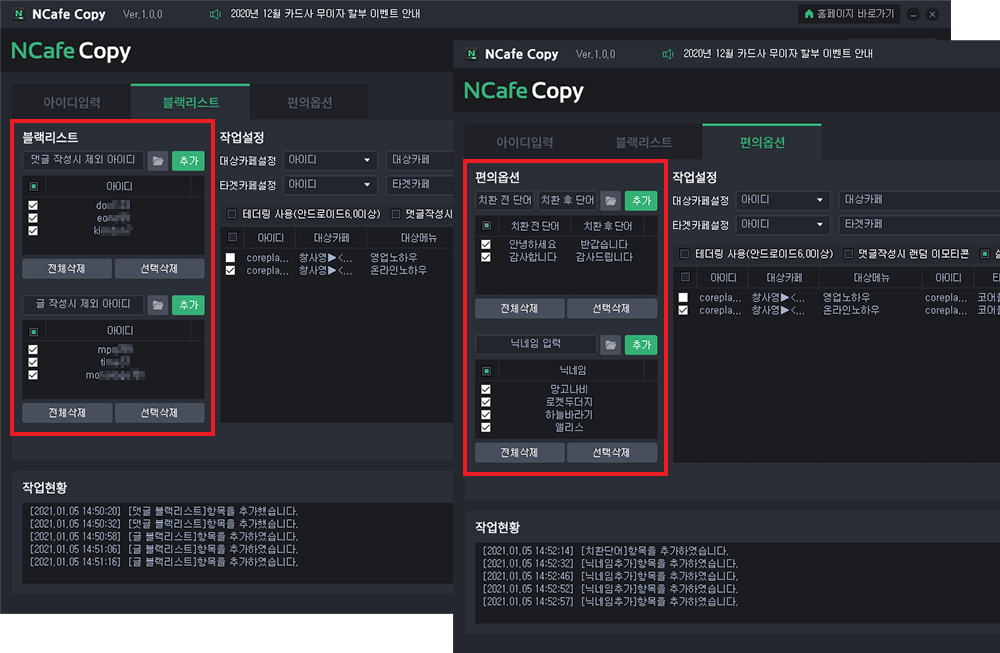Image resolution: width=1000 pixels, height=653 pixels.
Task: Toggle select-all checkbox in comment blacklist header
Action: [x=34, y=186]
